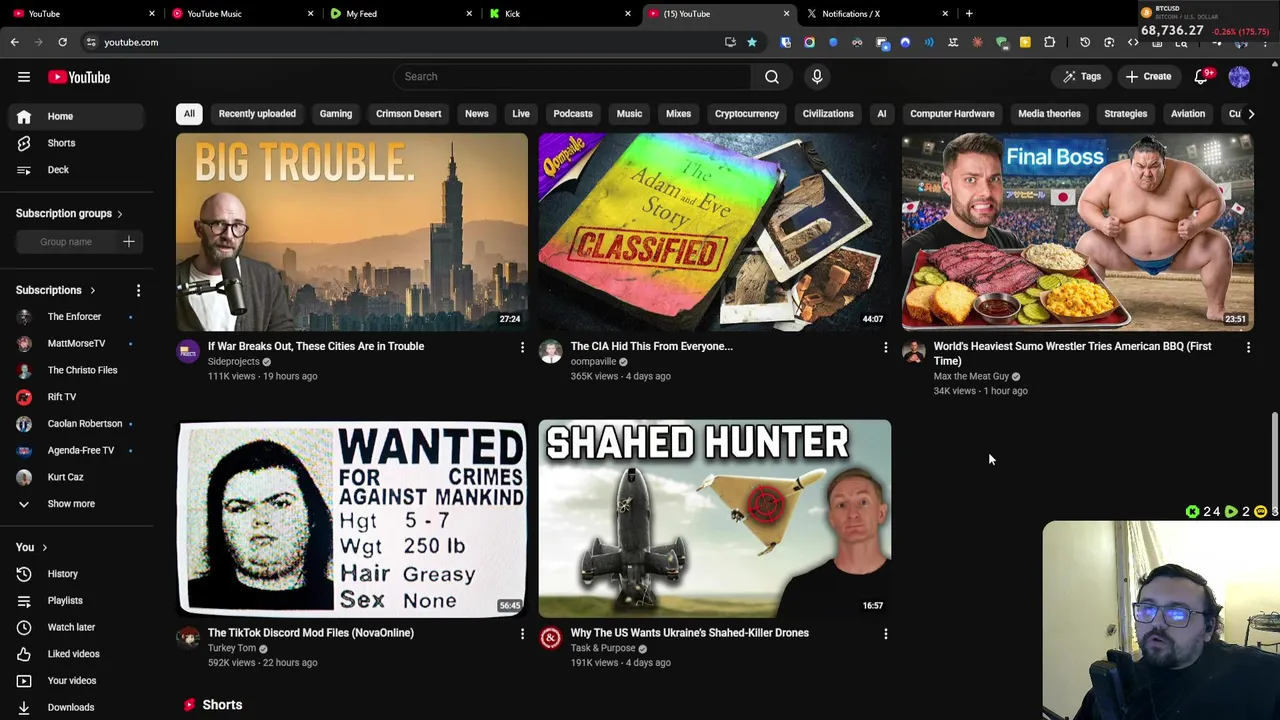The width and height of the screenshot is (1280, 720).
Task: Open Max the Meat Guy channel link
Action: (x=971, y=377)
